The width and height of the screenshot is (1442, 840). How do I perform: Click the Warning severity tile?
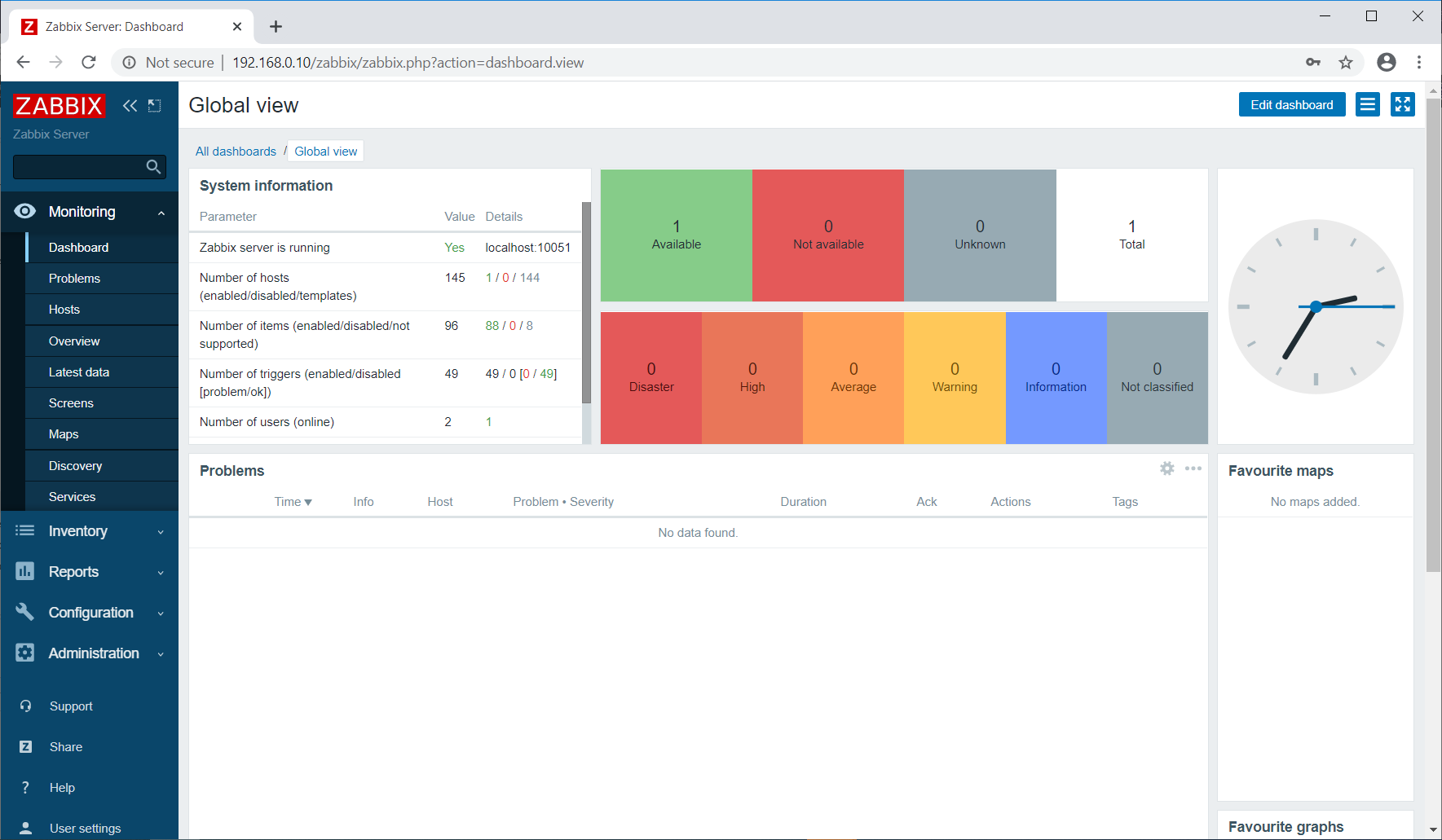955,378
